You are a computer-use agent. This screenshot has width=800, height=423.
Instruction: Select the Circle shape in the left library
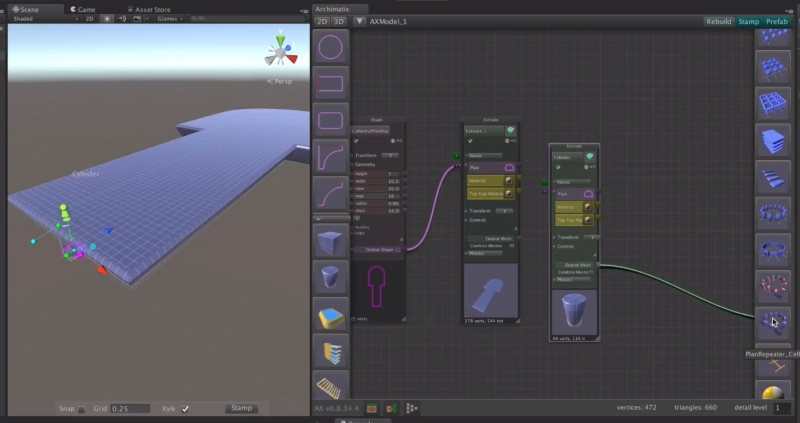click(331, 47)
